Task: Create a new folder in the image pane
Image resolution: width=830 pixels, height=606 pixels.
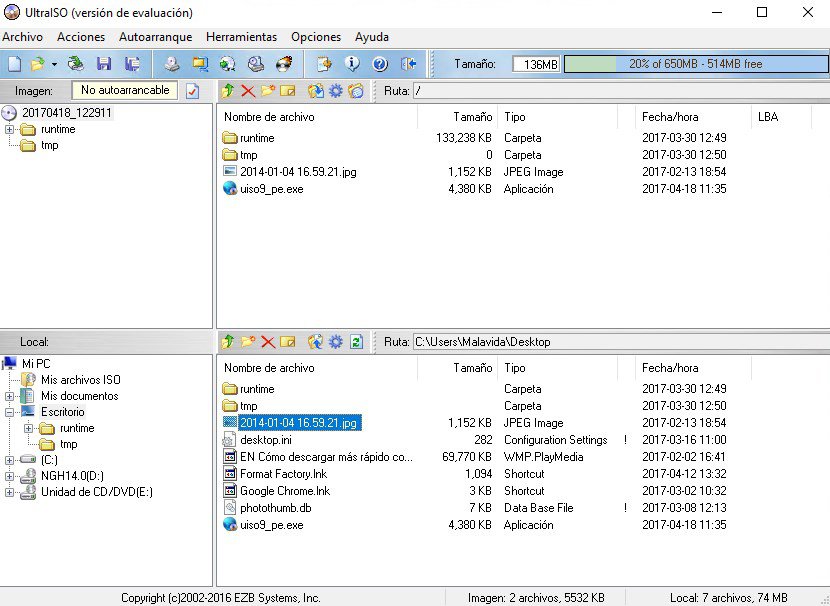Action: pyautogui.click(x=268, y=91)
